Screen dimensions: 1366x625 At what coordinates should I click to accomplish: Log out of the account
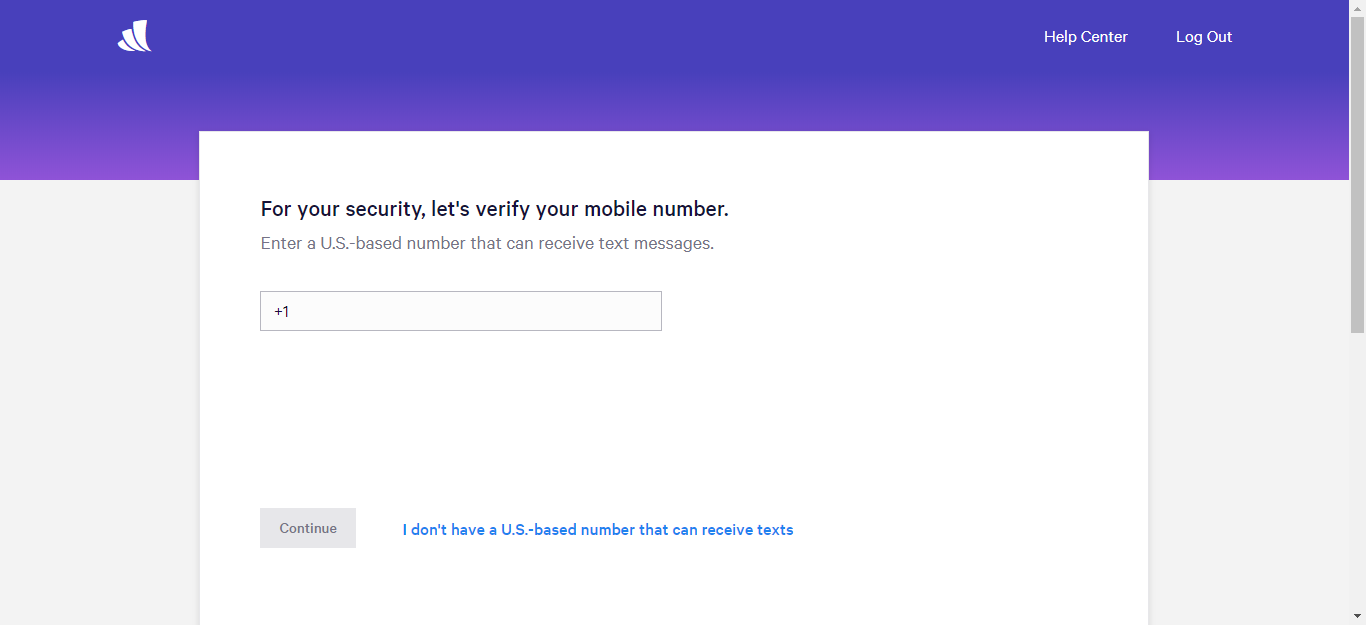tap(1203, 37)
